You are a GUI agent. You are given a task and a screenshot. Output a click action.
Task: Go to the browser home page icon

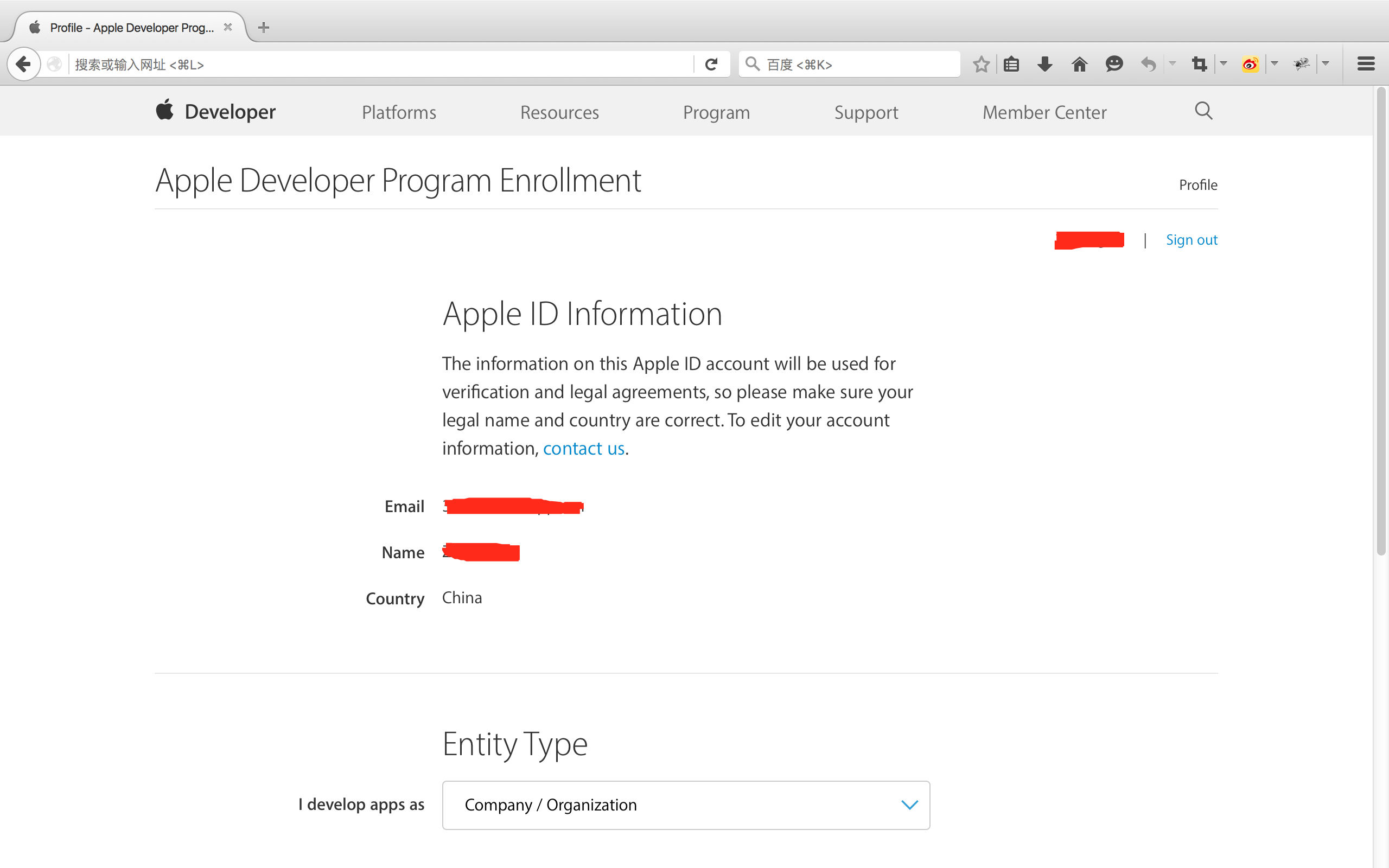pos(1079,65)
